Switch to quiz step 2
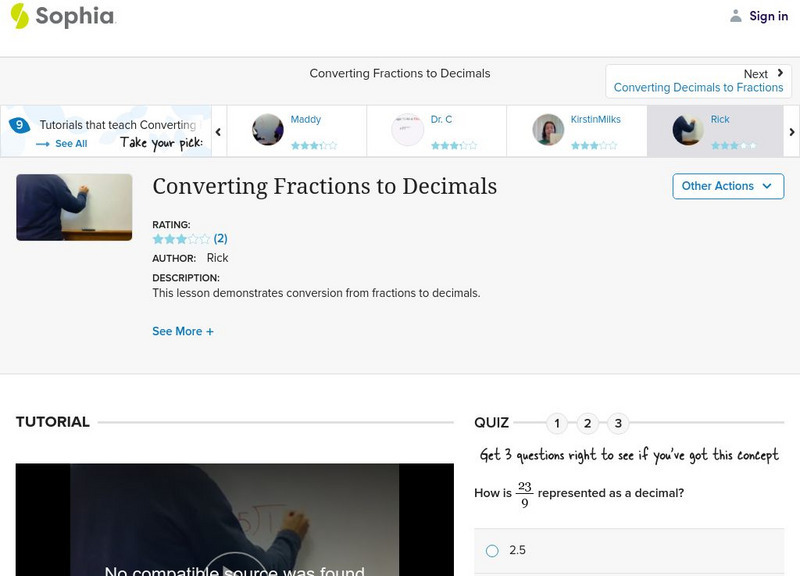This screenshot has width=800, height=576. coord(586,424)
